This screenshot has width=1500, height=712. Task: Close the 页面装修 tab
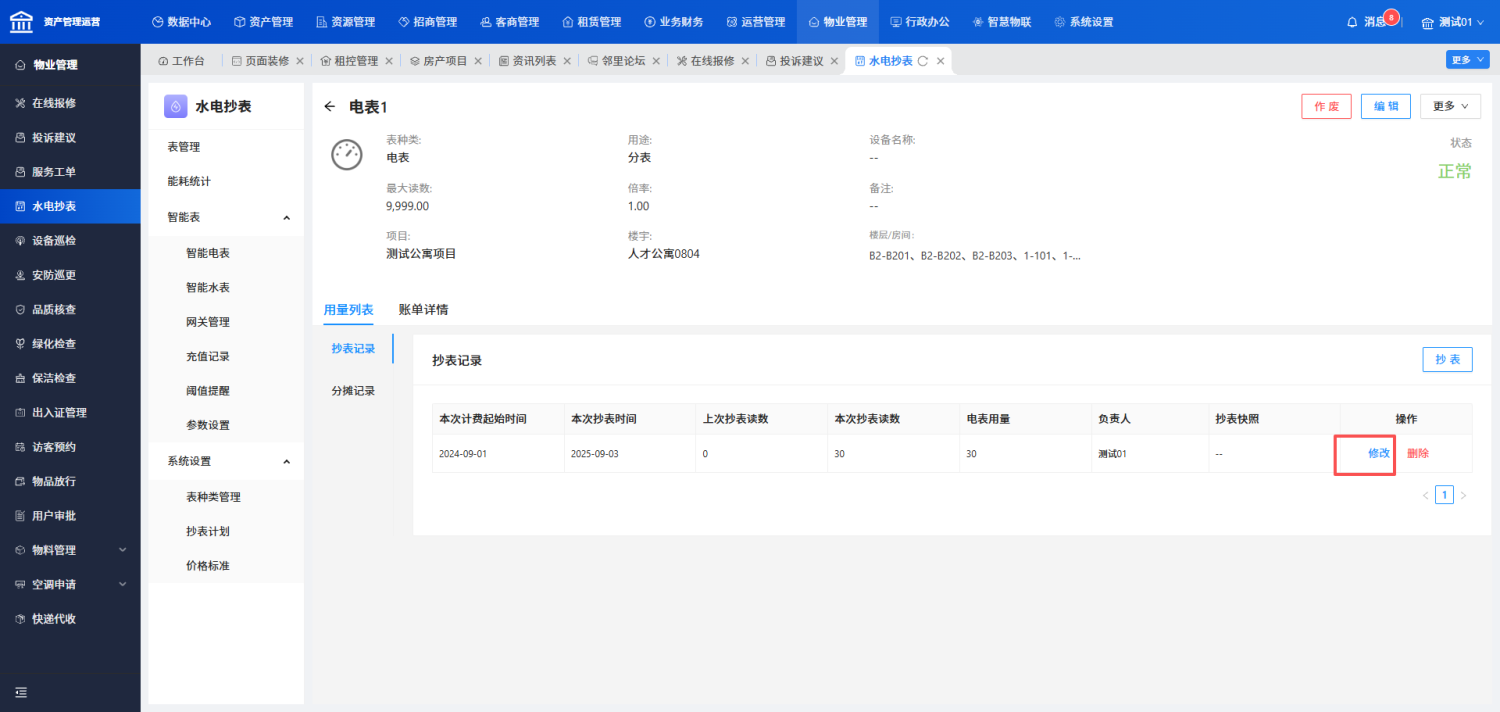pos(300,61)
